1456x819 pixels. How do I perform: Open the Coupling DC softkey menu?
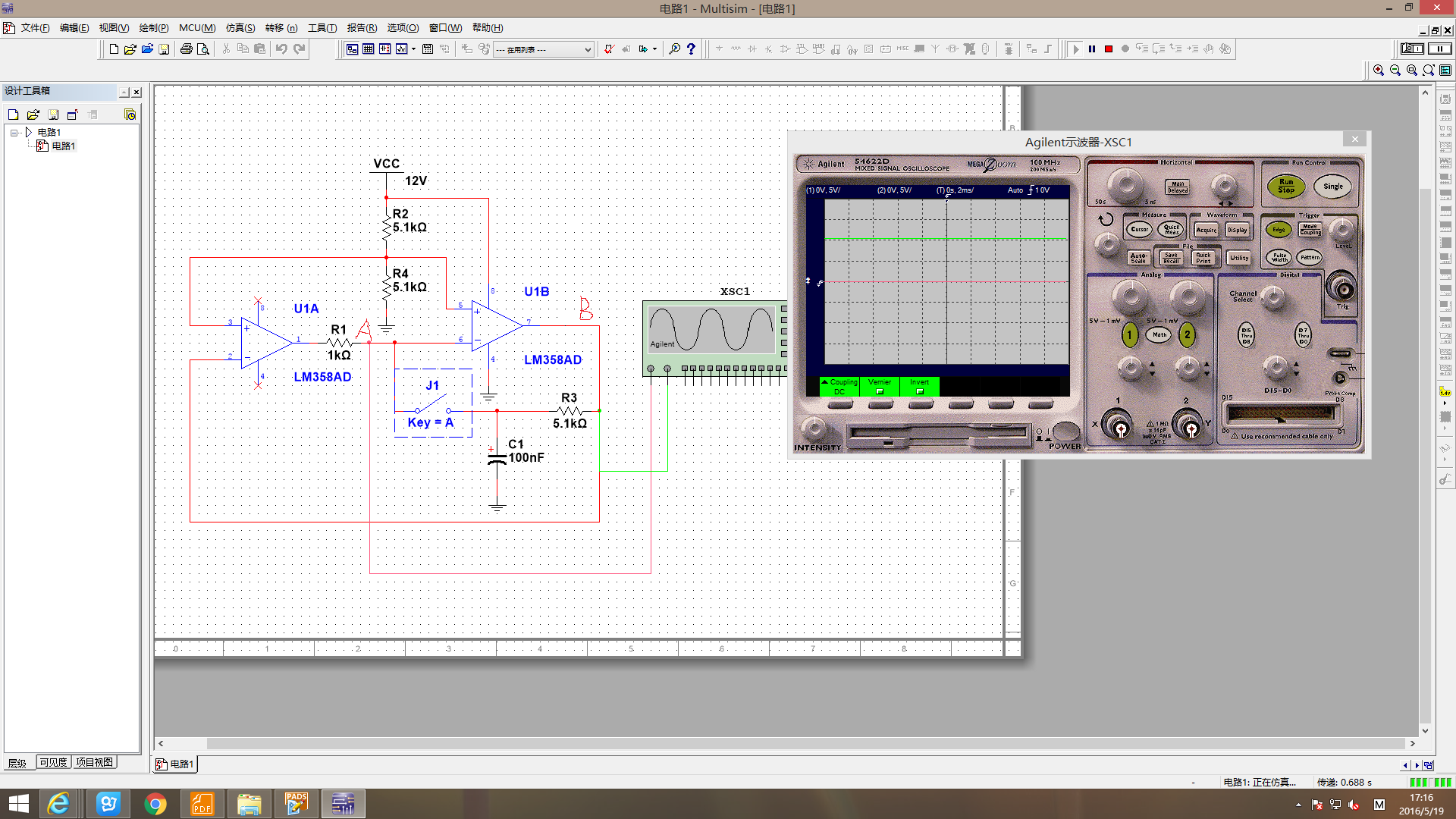839,387
